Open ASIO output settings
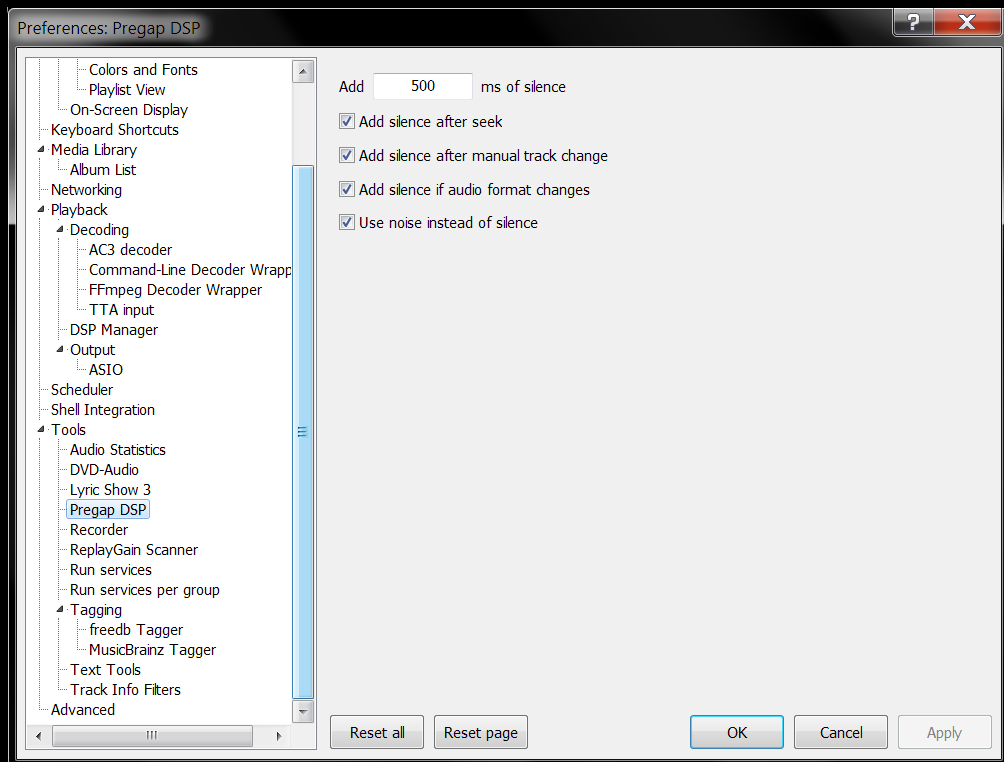1004x762 pixels. coord(106,370)
